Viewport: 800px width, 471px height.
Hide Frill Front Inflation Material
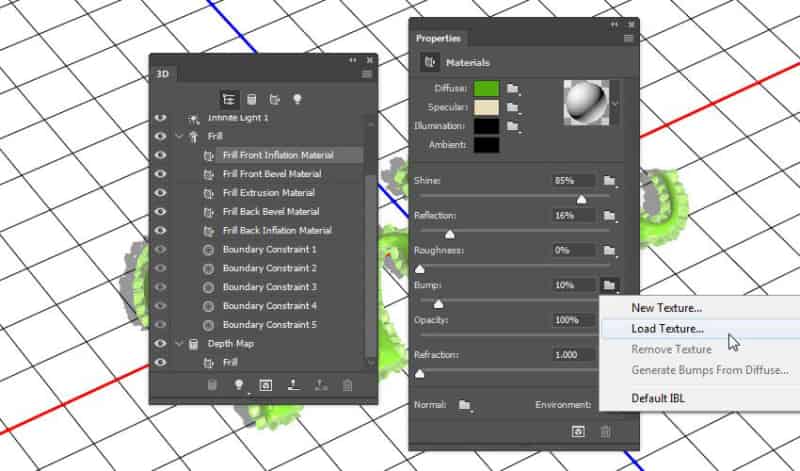coord(160,155)
